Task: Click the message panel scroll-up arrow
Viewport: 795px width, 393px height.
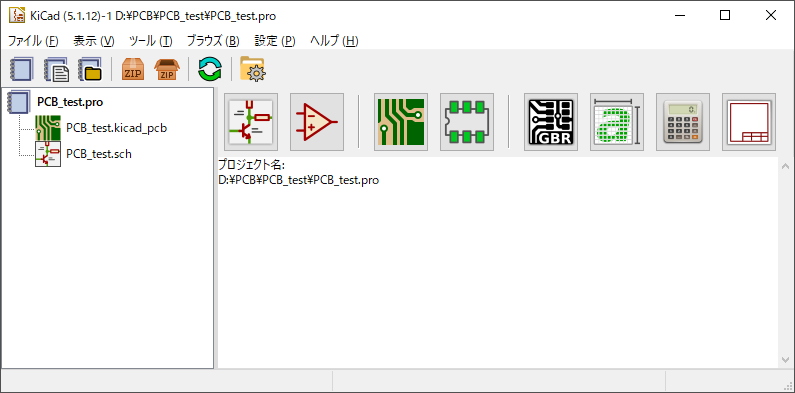Action: 786,165
